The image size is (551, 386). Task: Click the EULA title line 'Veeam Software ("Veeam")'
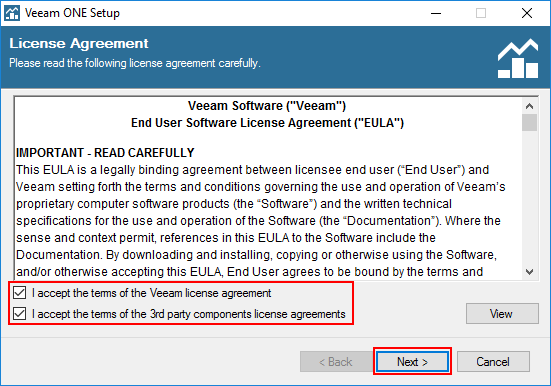267,106
